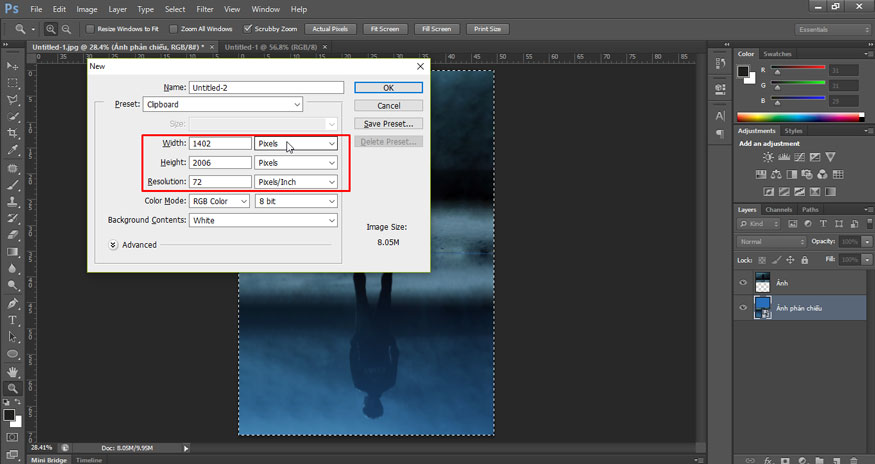The width and height of the screenshot is (875, 464).
Task: Lock layer position
Action: [x=790, y=260]
